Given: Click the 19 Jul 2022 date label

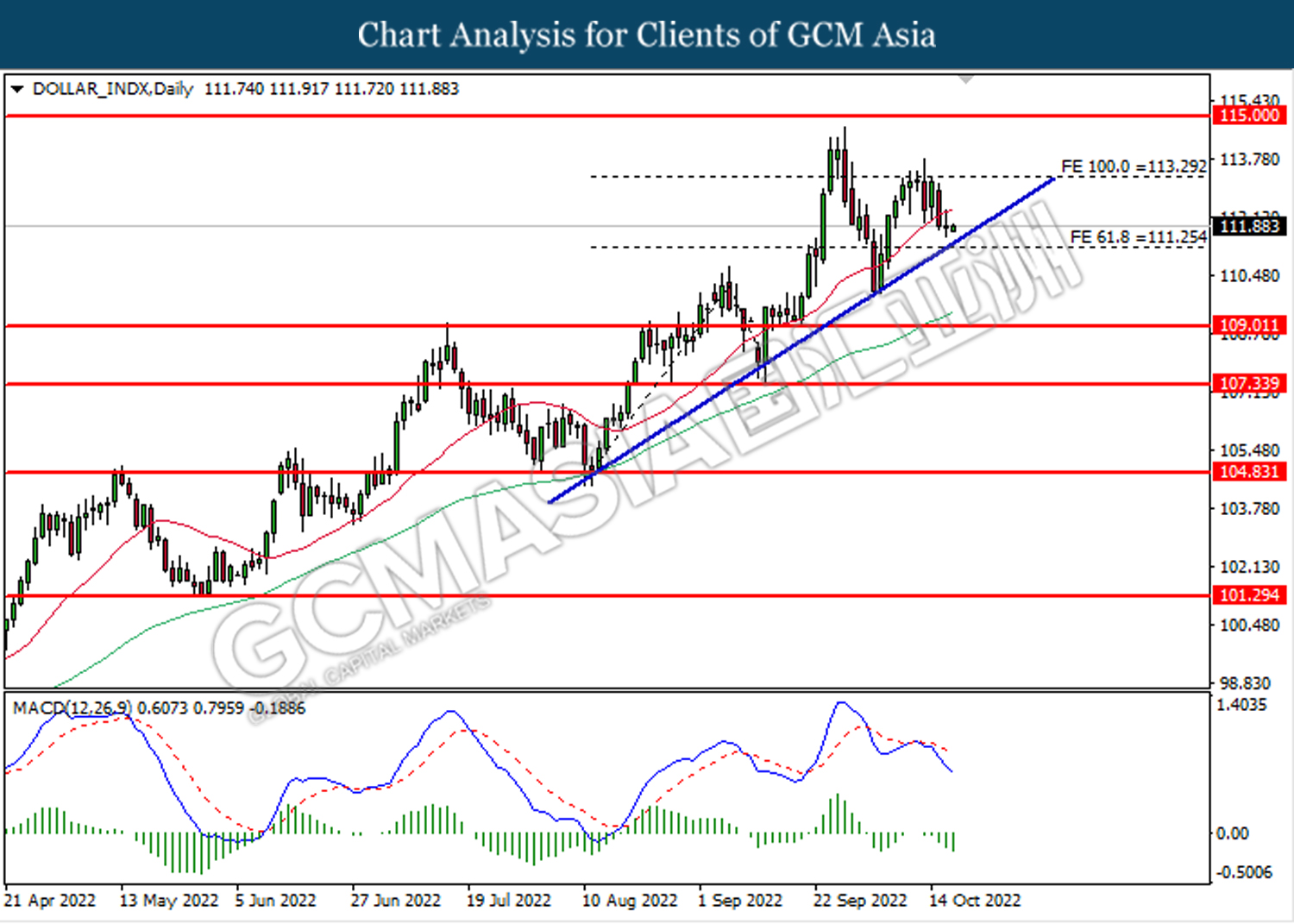Looking at the screenshot, I should (x=508, y=901).
